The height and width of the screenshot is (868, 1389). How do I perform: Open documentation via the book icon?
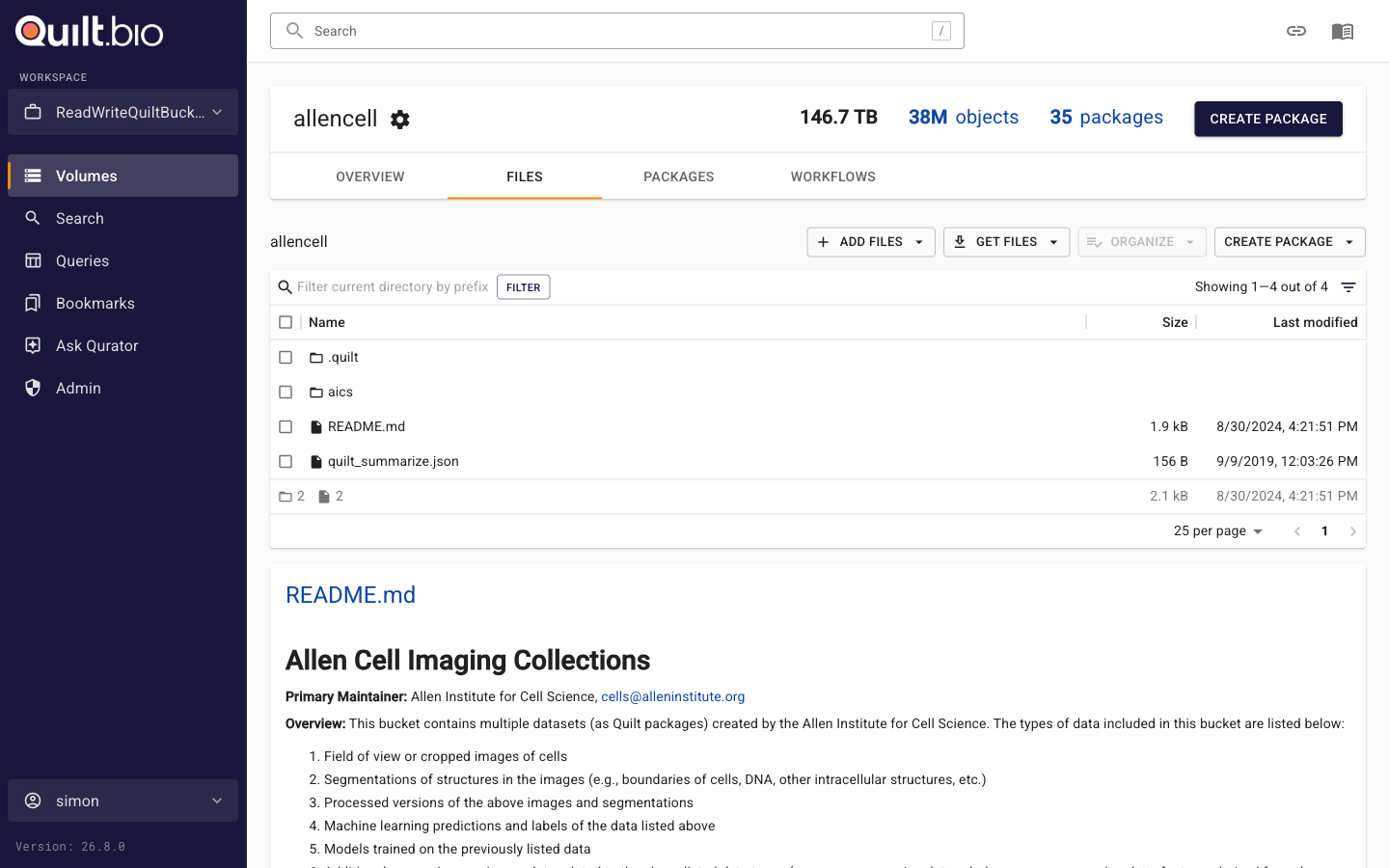[x=1343, y=31]
